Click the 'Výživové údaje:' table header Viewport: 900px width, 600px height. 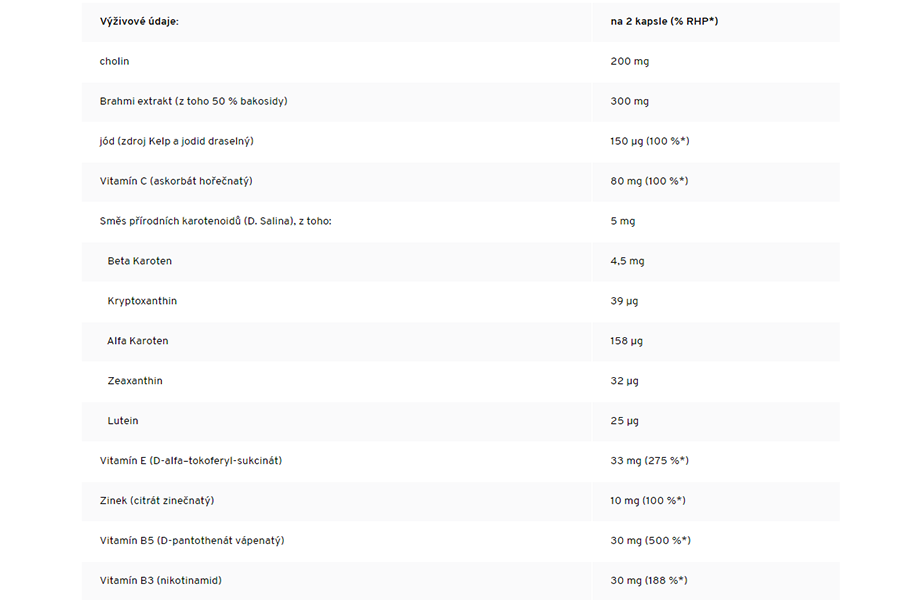(139, 21)
